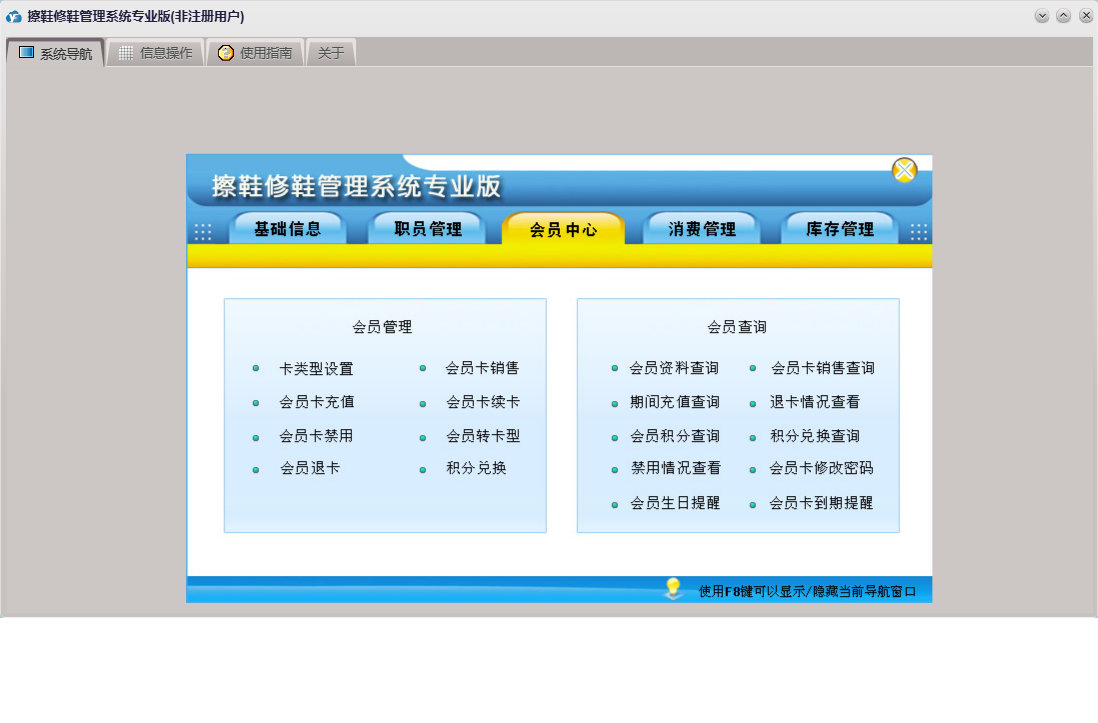Switch to the 库存管理 tab

pyautogui.click(x=840, y=228)
